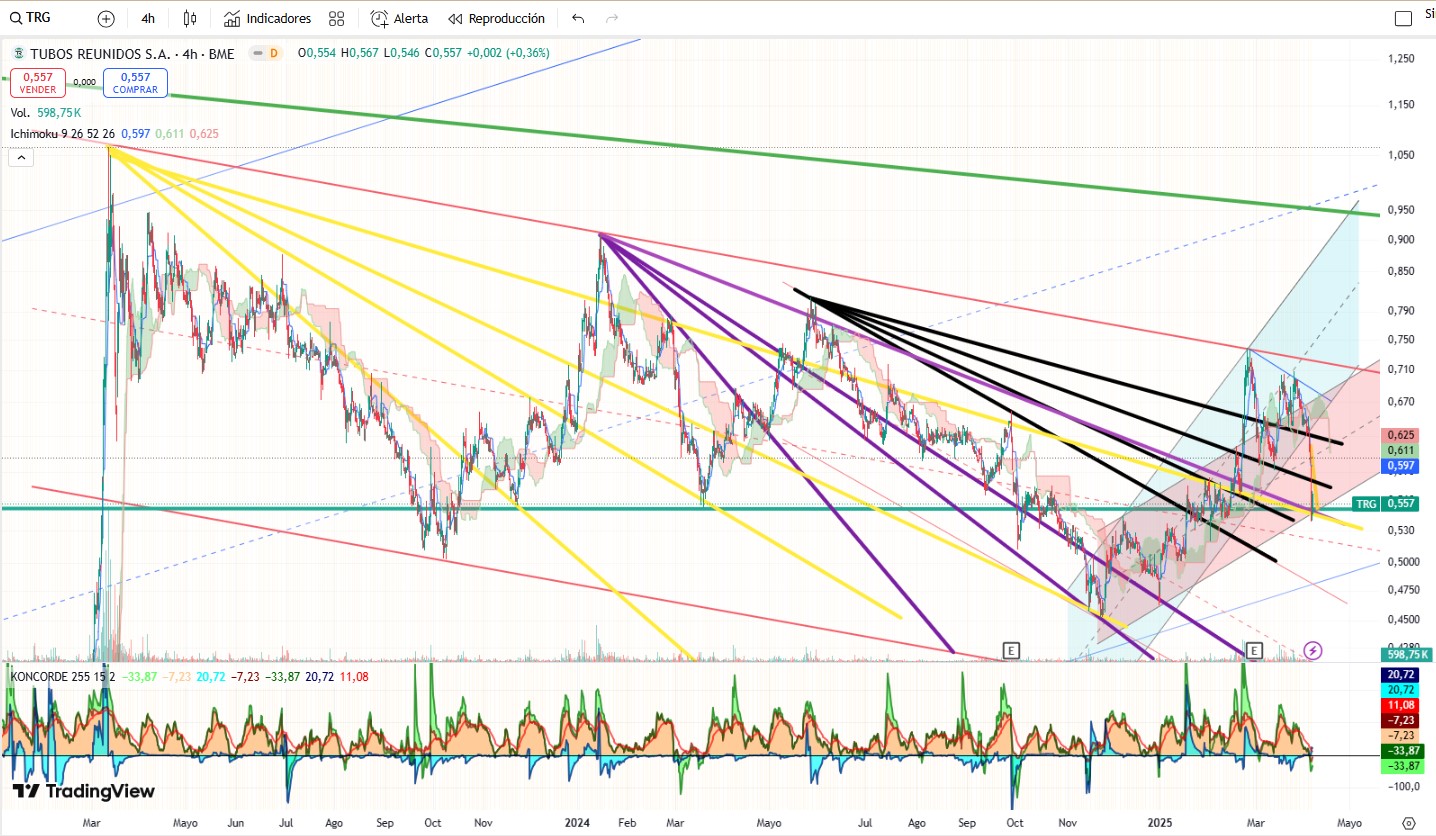Click the purple lightning event marker

pos(1313,651)
